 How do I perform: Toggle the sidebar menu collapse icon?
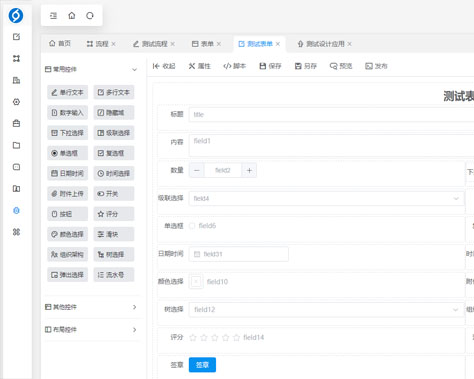[x=53, y=16]
